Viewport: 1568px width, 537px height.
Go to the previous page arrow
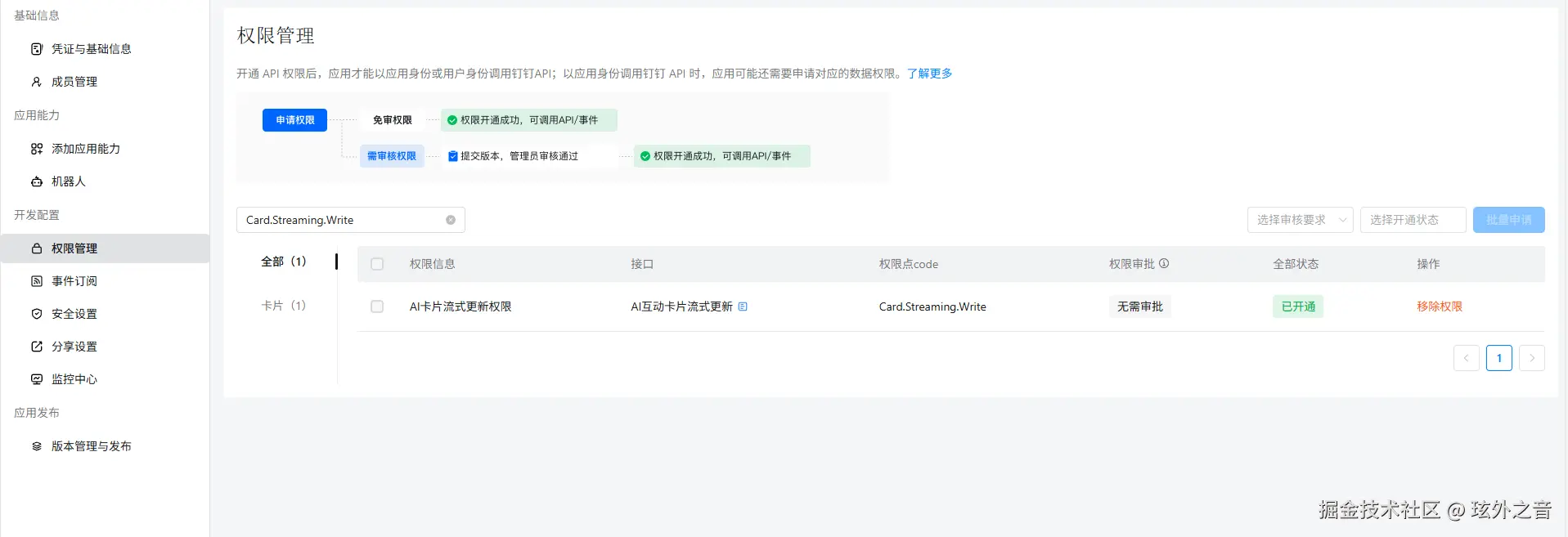click(1466, 358)
